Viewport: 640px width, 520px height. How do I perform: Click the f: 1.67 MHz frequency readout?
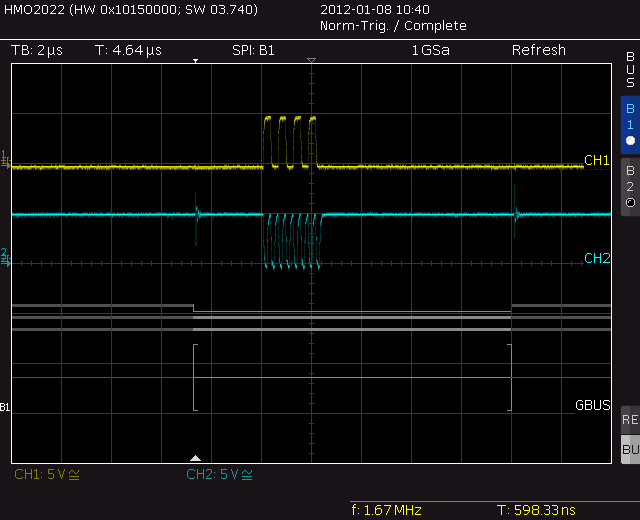pos(386,510)
